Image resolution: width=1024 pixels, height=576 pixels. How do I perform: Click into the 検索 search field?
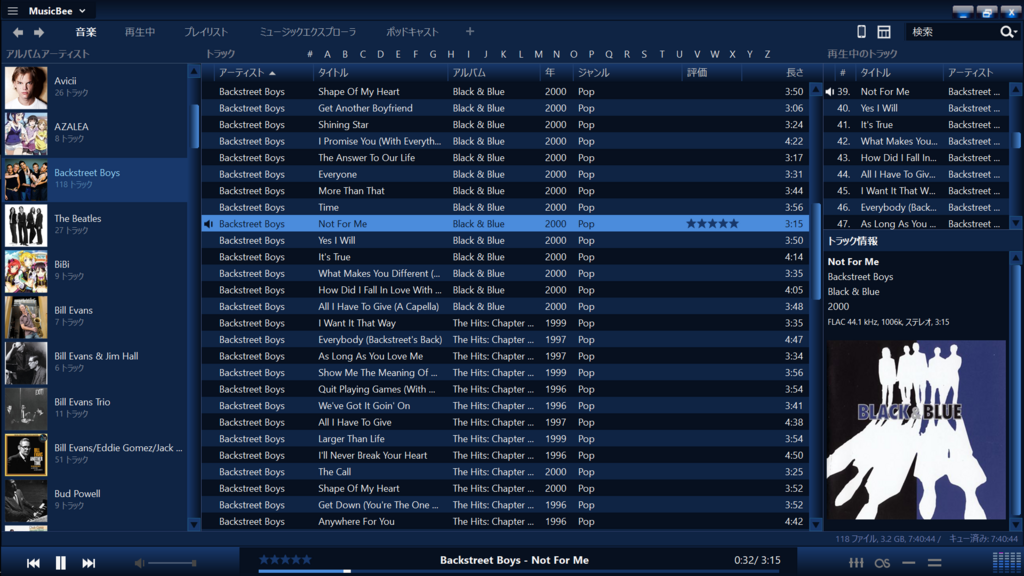(950, 32)
